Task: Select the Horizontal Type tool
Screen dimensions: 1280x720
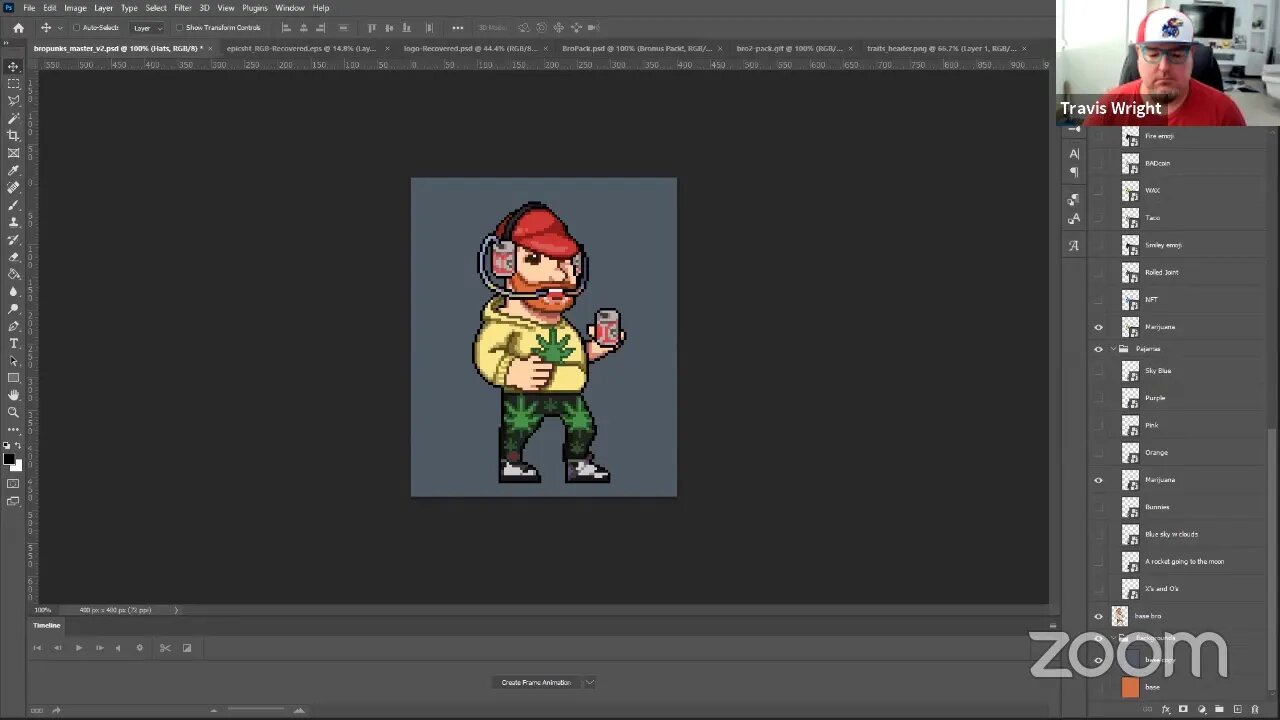Action: [13, 343]
